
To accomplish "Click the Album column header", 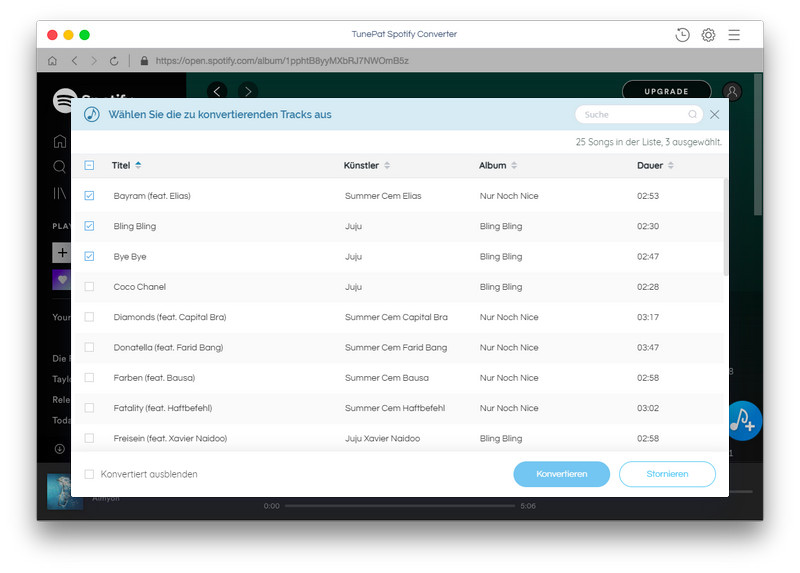I will pos(492,165).
